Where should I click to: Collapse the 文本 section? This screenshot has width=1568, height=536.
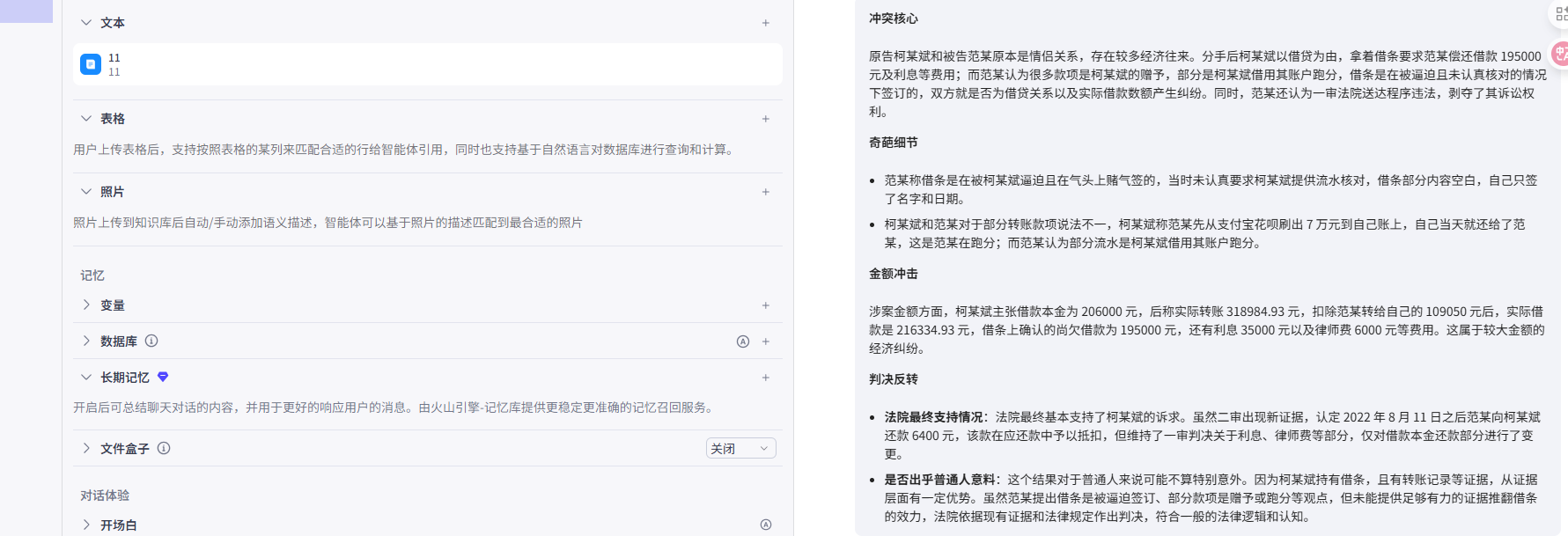click(85, 22)
